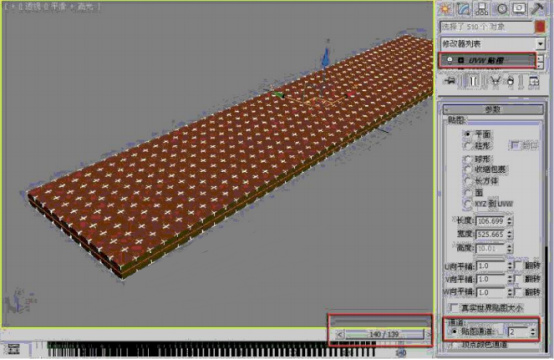Open Mini Curve Editor icon left of track bar
The height and width of the screenshot is (360, 554).
13,349
